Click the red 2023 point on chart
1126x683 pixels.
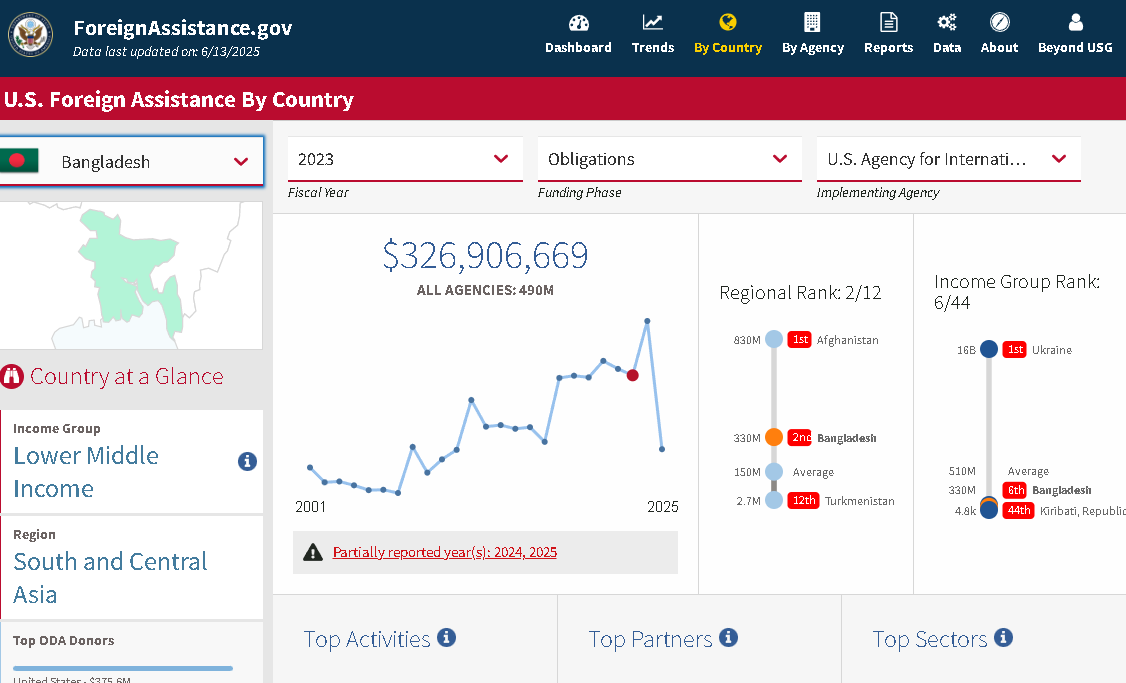[633, 375]
